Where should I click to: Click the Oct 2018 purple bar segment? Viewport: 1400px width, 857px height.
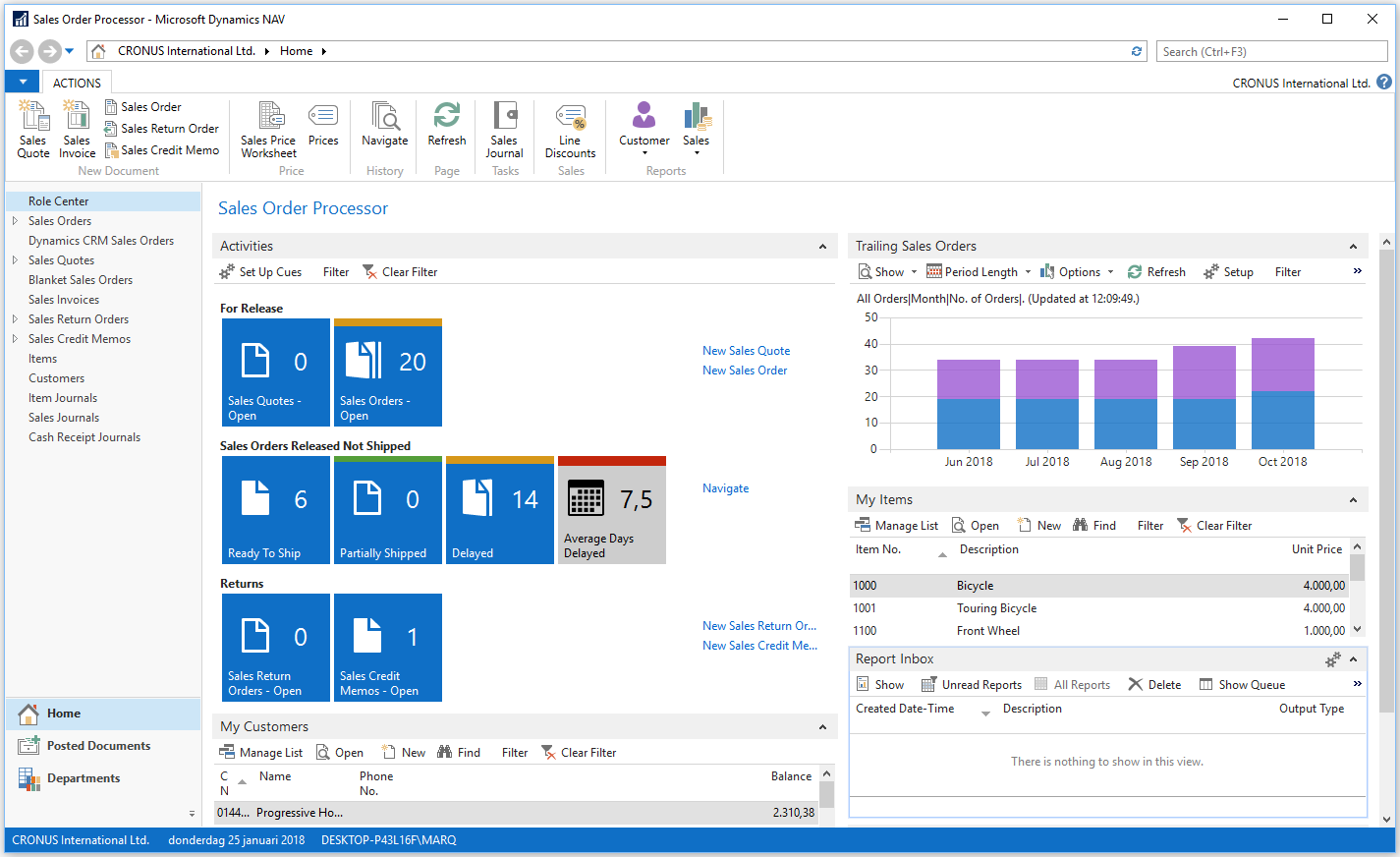point(1283,365)
